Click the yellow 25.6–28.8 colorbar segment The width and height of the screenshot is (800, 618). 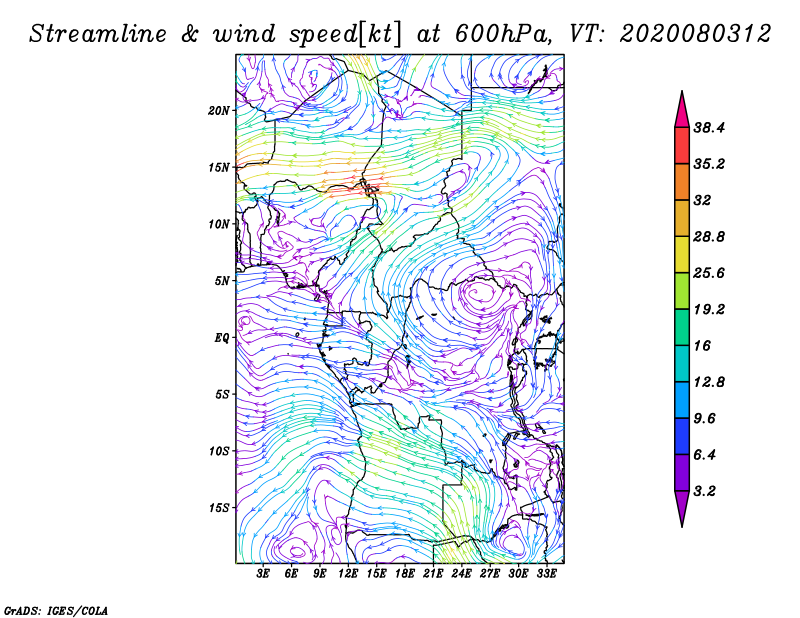click(x=682, y=254)
